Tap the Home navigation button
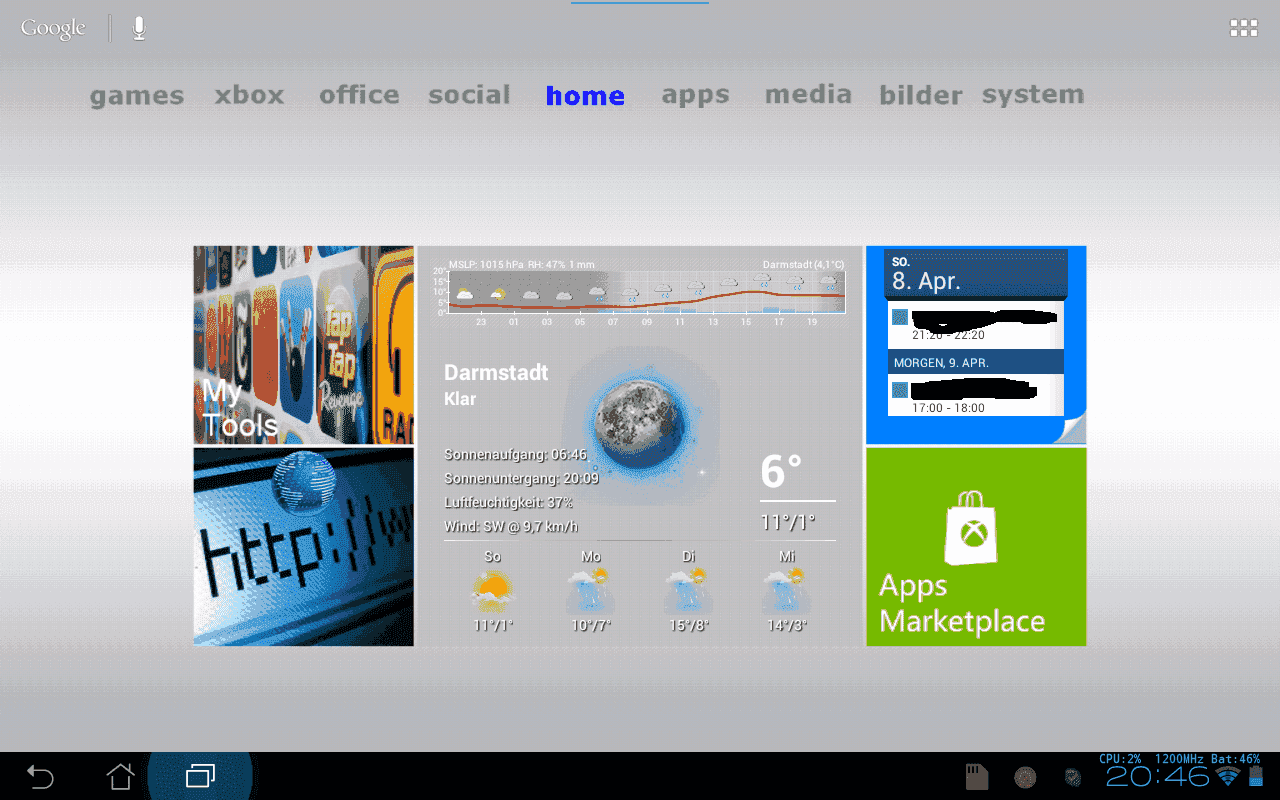The image size is (1280, 800). point(120,776)
